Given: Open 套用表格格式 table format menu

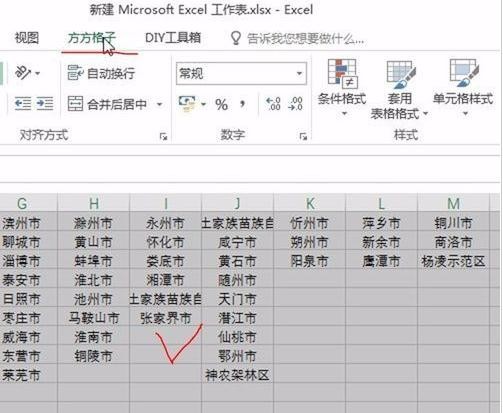Looking at the screenshot, I should (x=399, y=89).
